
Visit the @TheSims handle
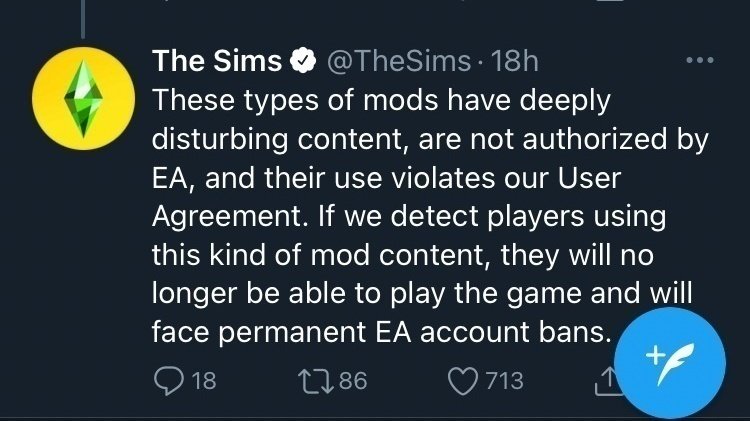[x=398, y=61]
